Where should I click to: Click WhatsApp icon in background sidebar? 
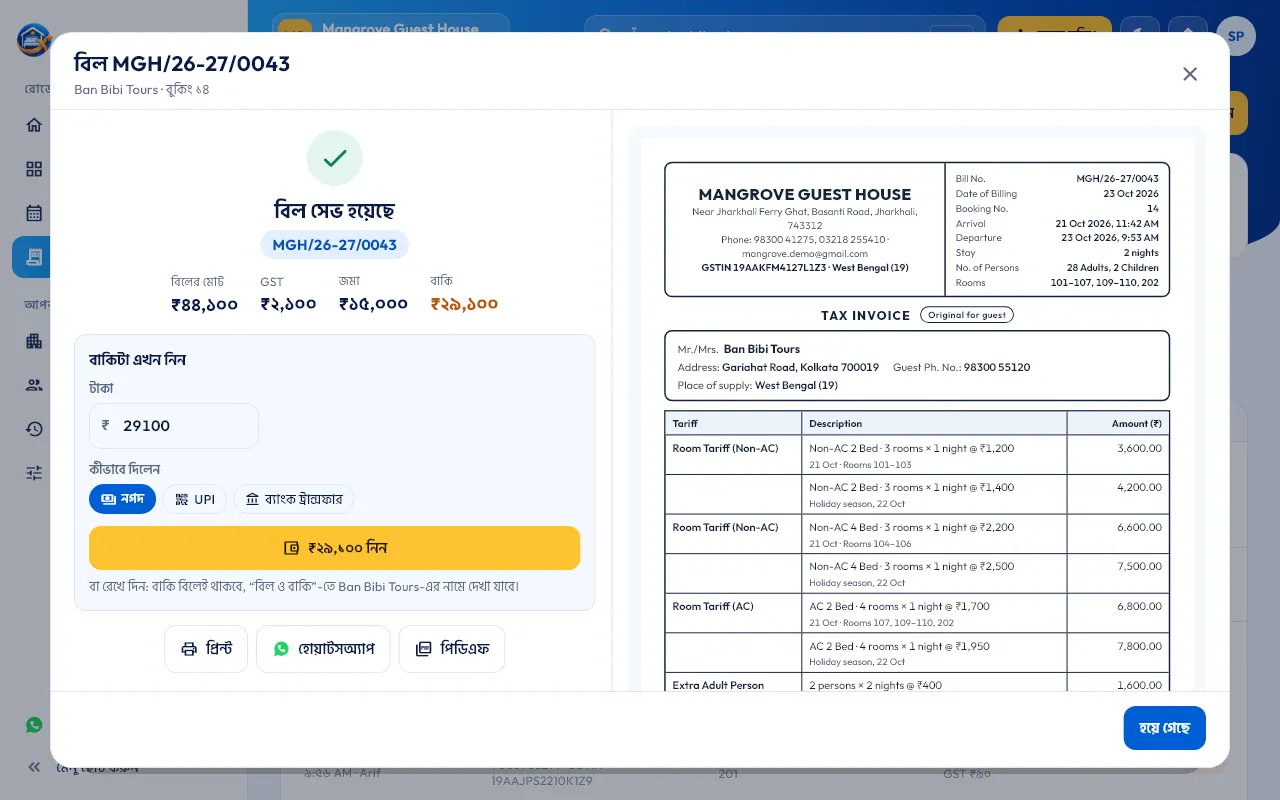click(x=34, y=725)
